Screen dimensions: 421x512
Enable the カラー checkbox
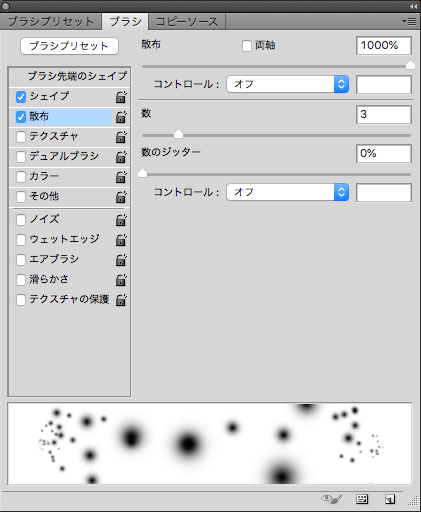tap(21, 177)
